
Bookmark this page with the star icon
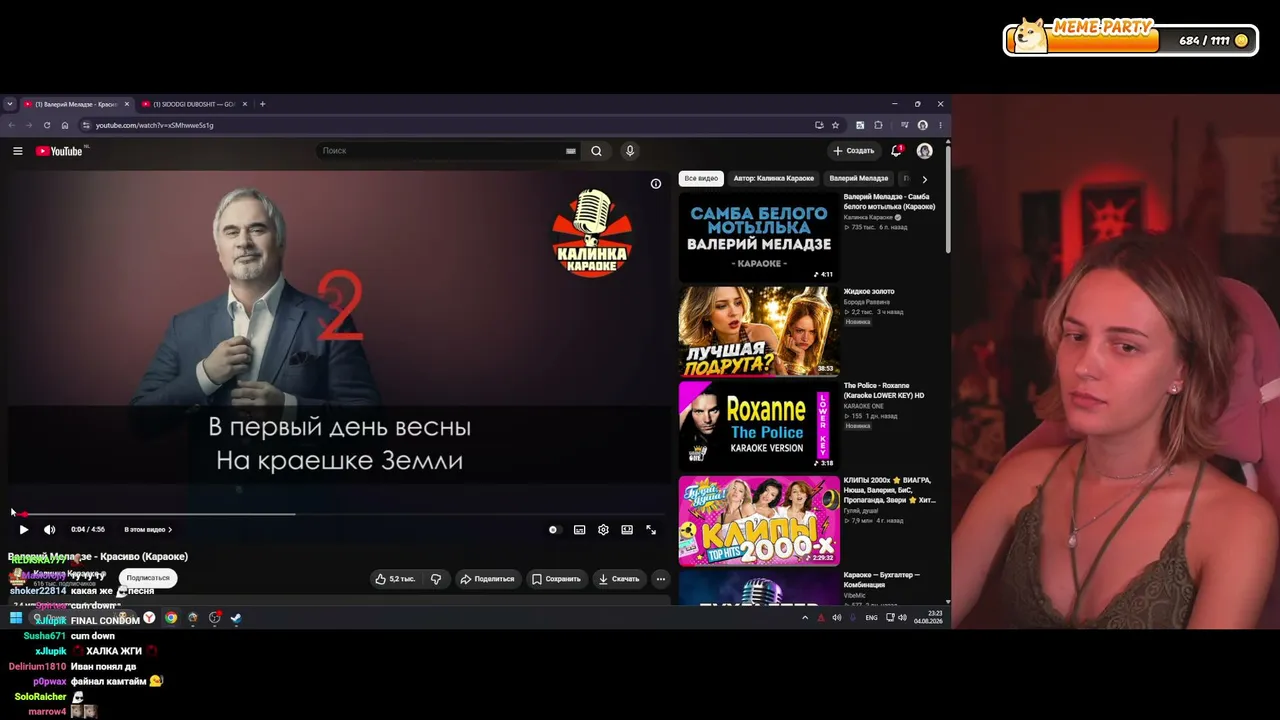[835, 125]
